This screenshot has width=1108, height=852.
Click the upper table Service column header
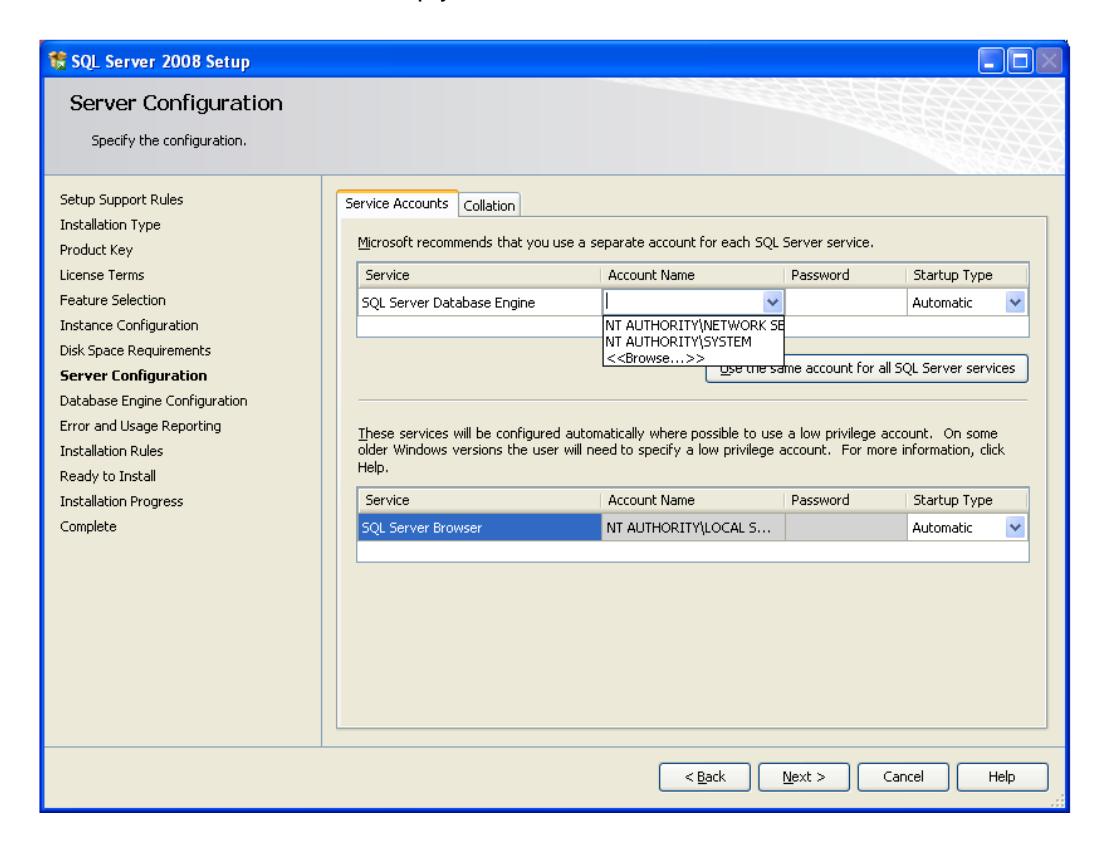pyautogui.click(x=480, y=275)
